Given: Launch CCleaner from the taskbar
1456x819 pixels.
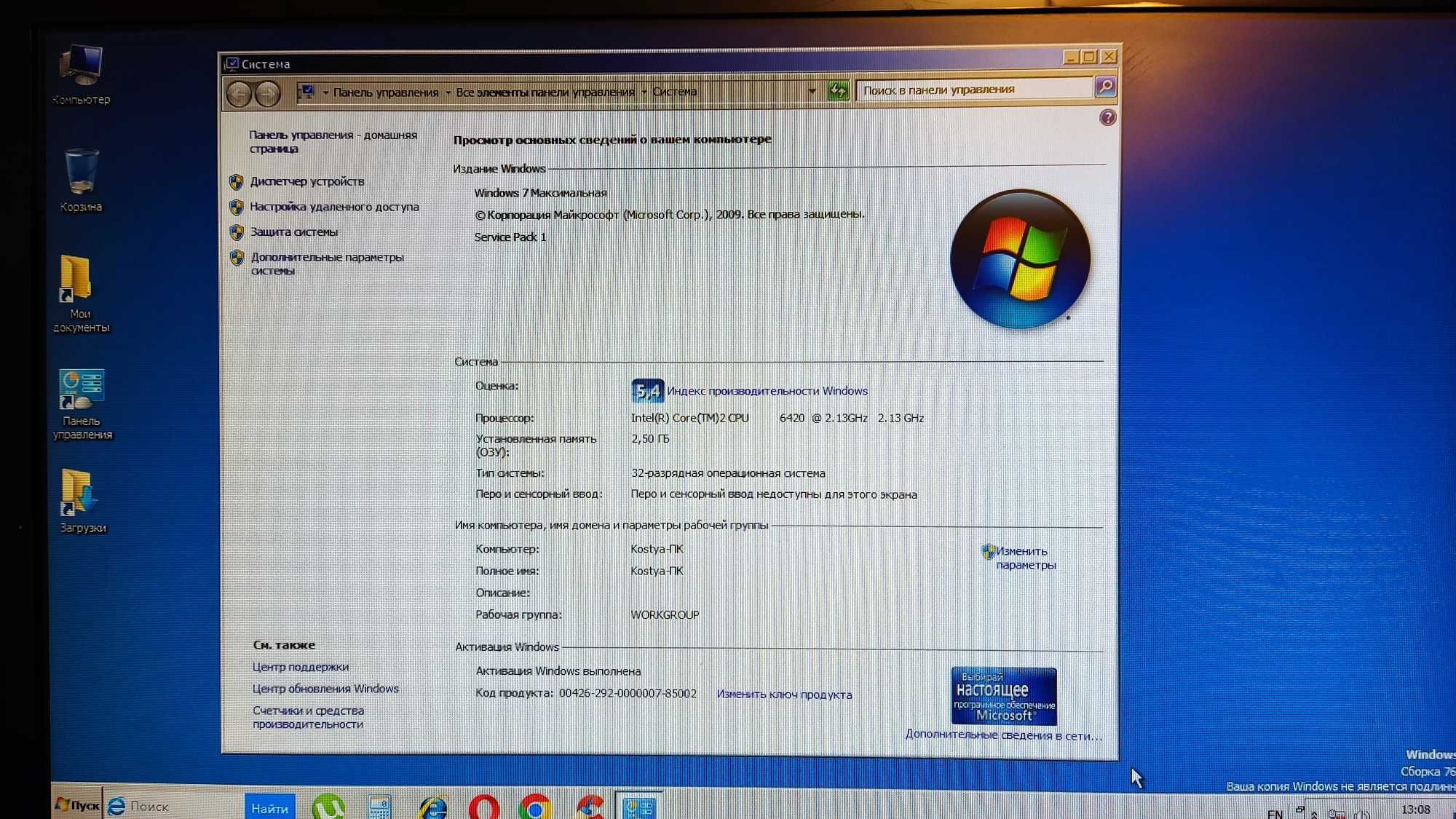Looking at the screenshot, I should pyautogui.click(x=589, y=807).
